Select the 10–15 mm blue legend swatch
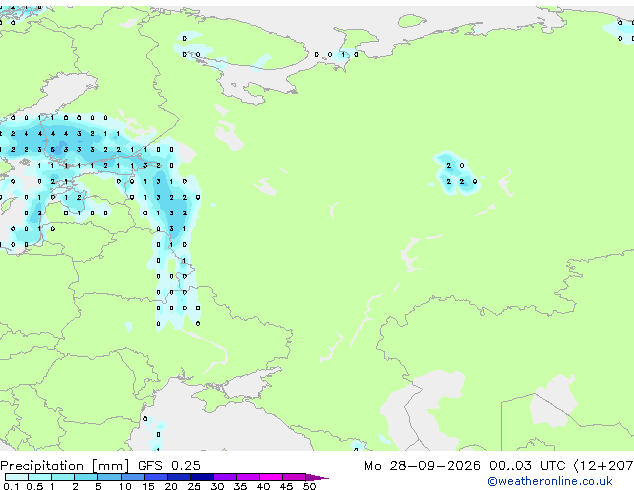634x490 pixels. tap(132, 477)
